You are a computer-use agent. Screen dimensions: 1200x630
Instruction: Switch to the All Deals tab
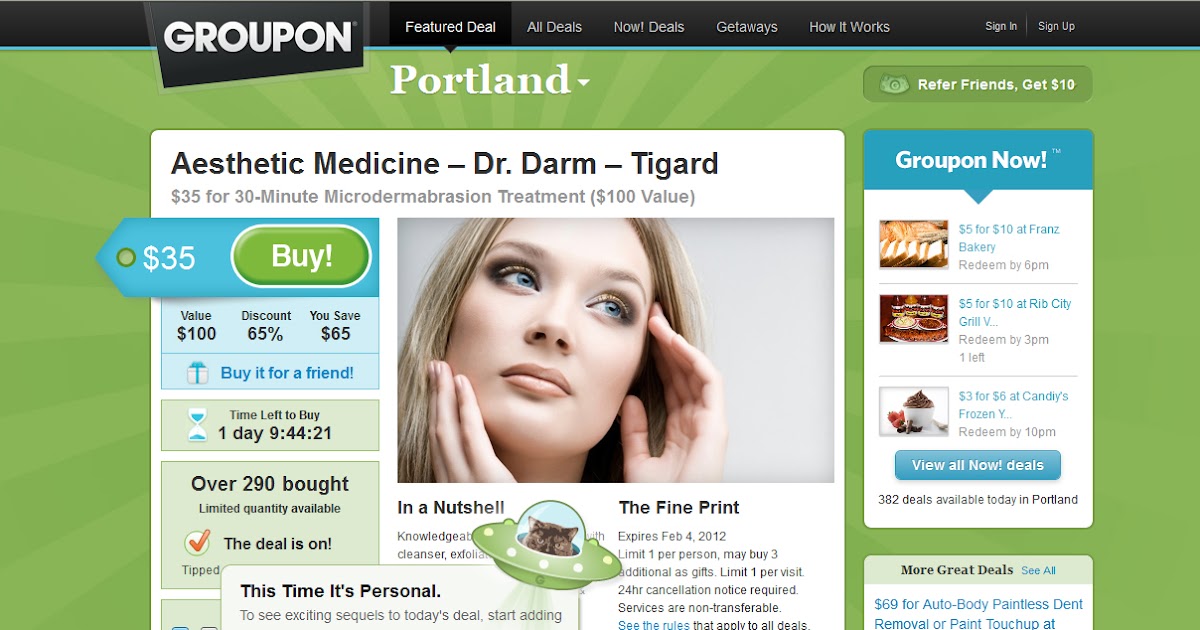555,27
